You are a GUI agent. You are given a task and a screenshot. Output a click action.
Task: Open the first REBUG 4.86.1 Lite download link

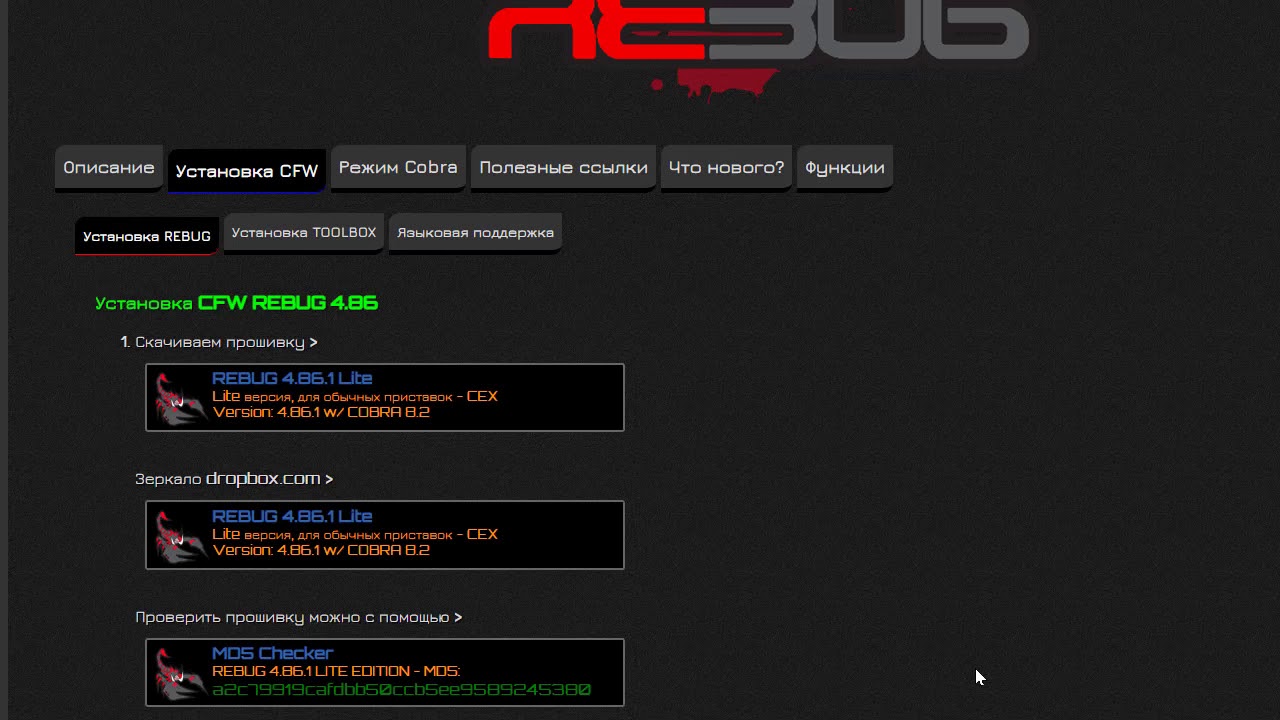(292, 379)
